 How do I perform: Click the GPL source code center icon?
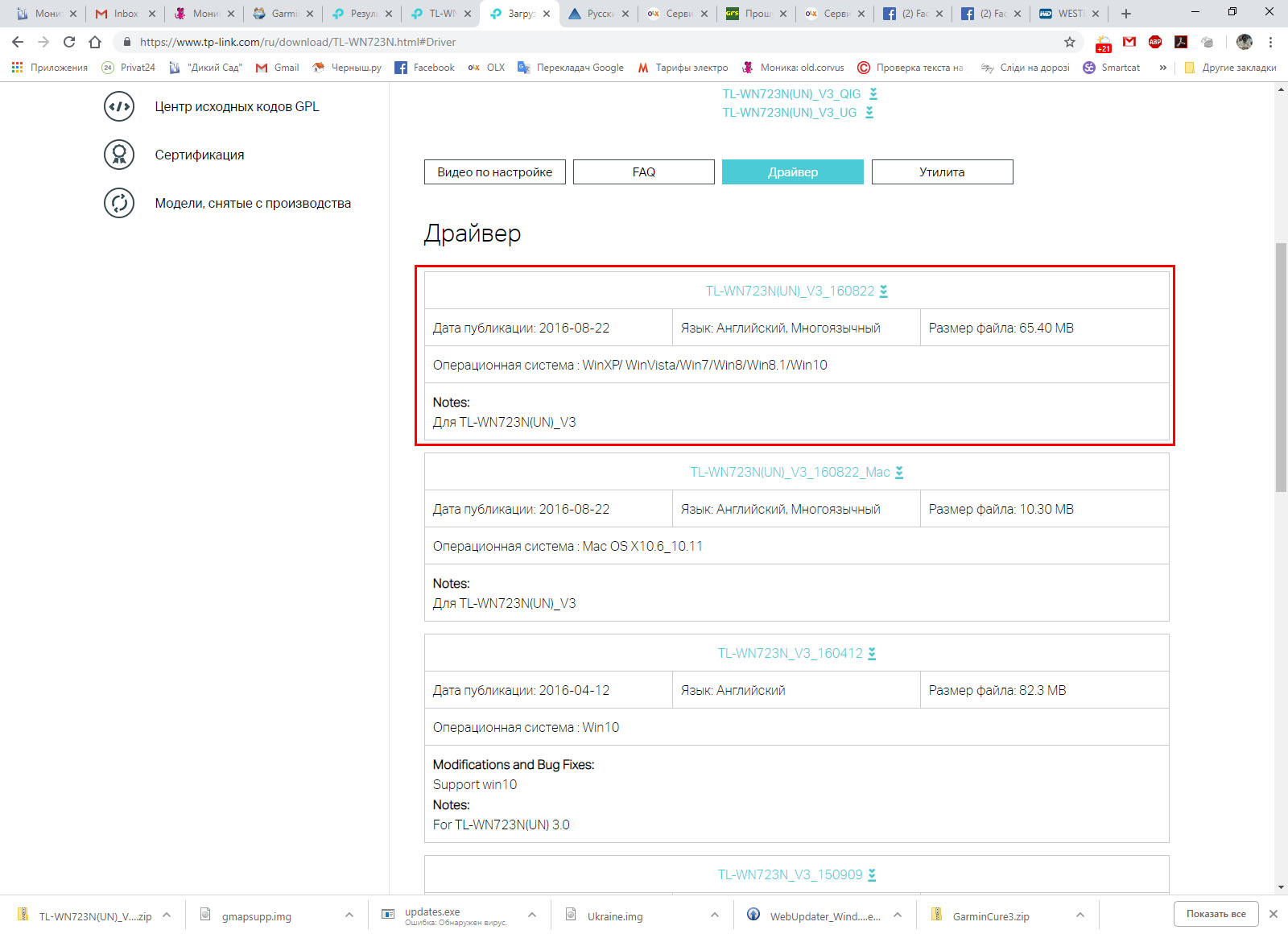pyautogui.click(x=119, y=106)
